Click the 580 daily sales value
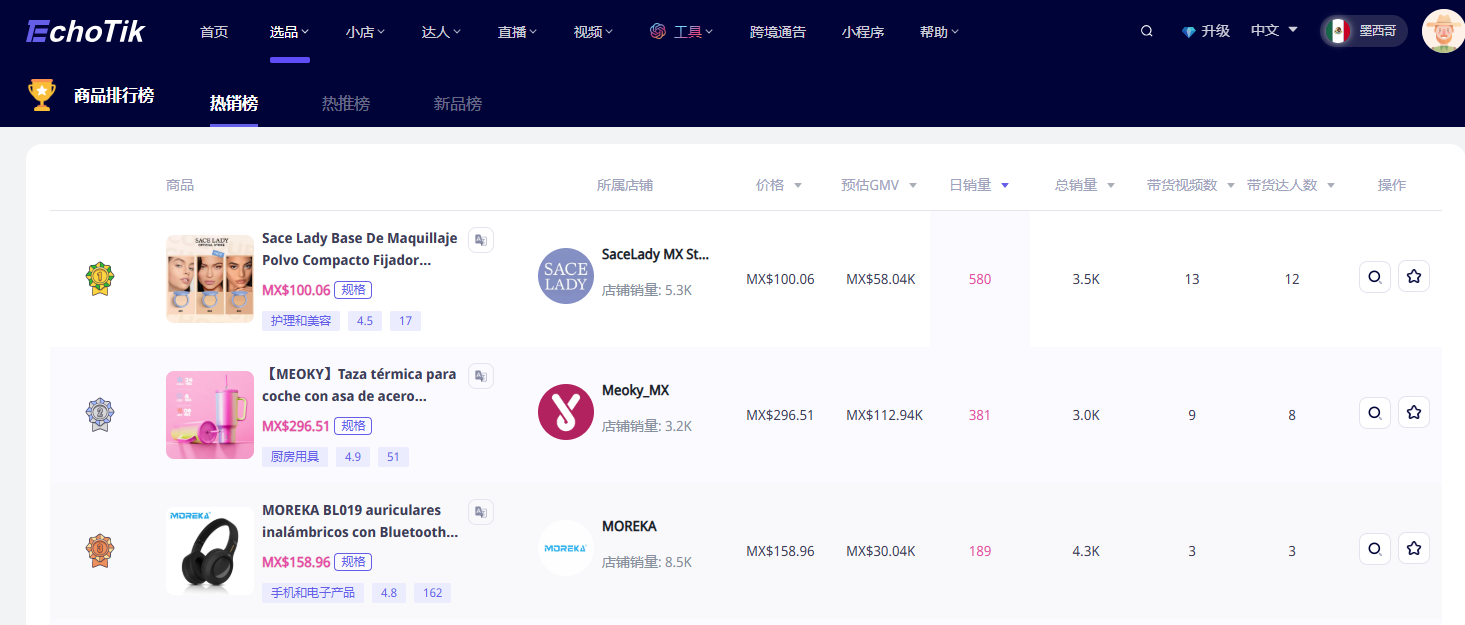The height and width of the screenshot is (625, 1465). pos(980,279)
